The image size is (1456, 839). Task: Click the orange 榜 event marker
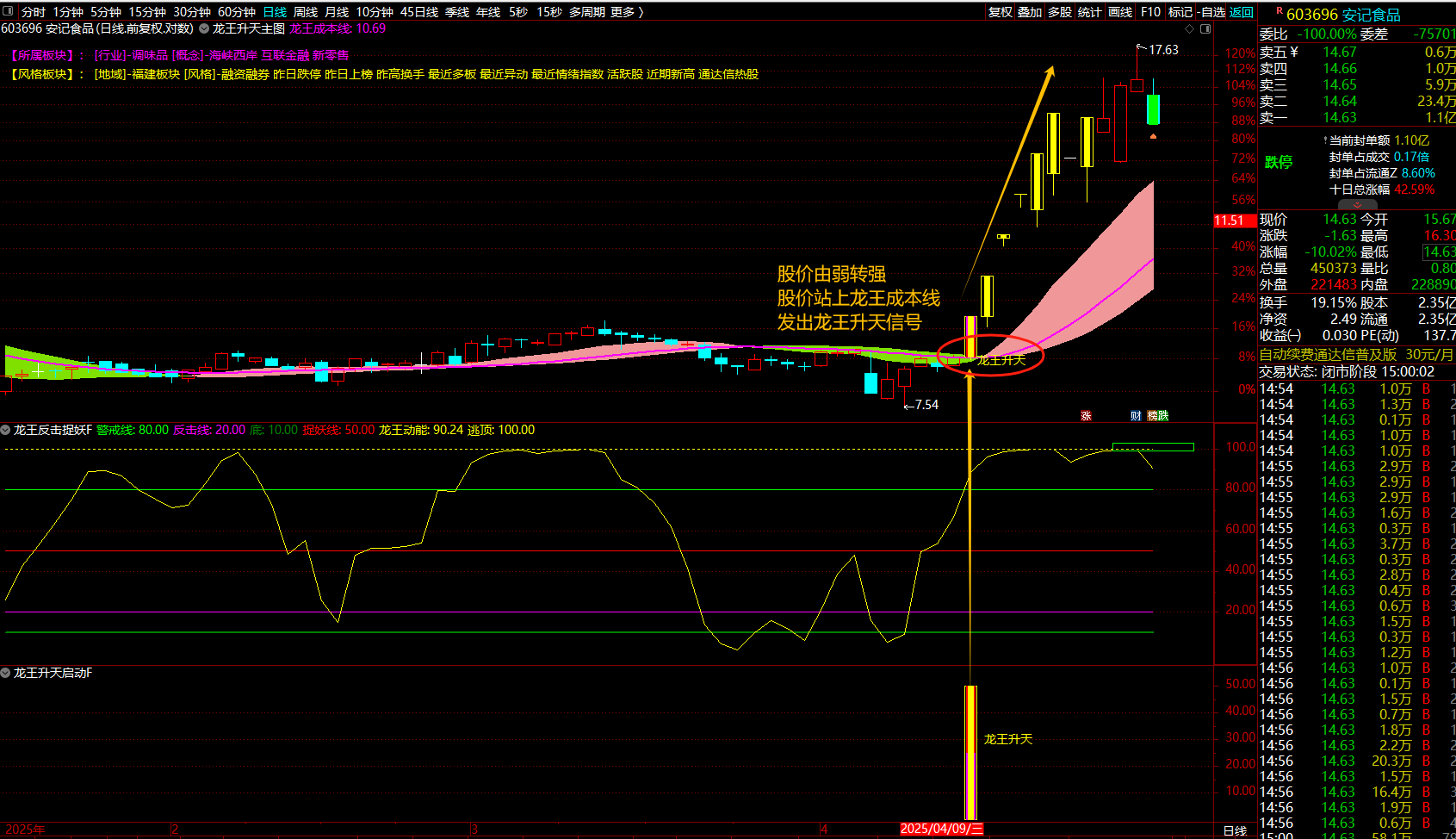[1152, 416]
